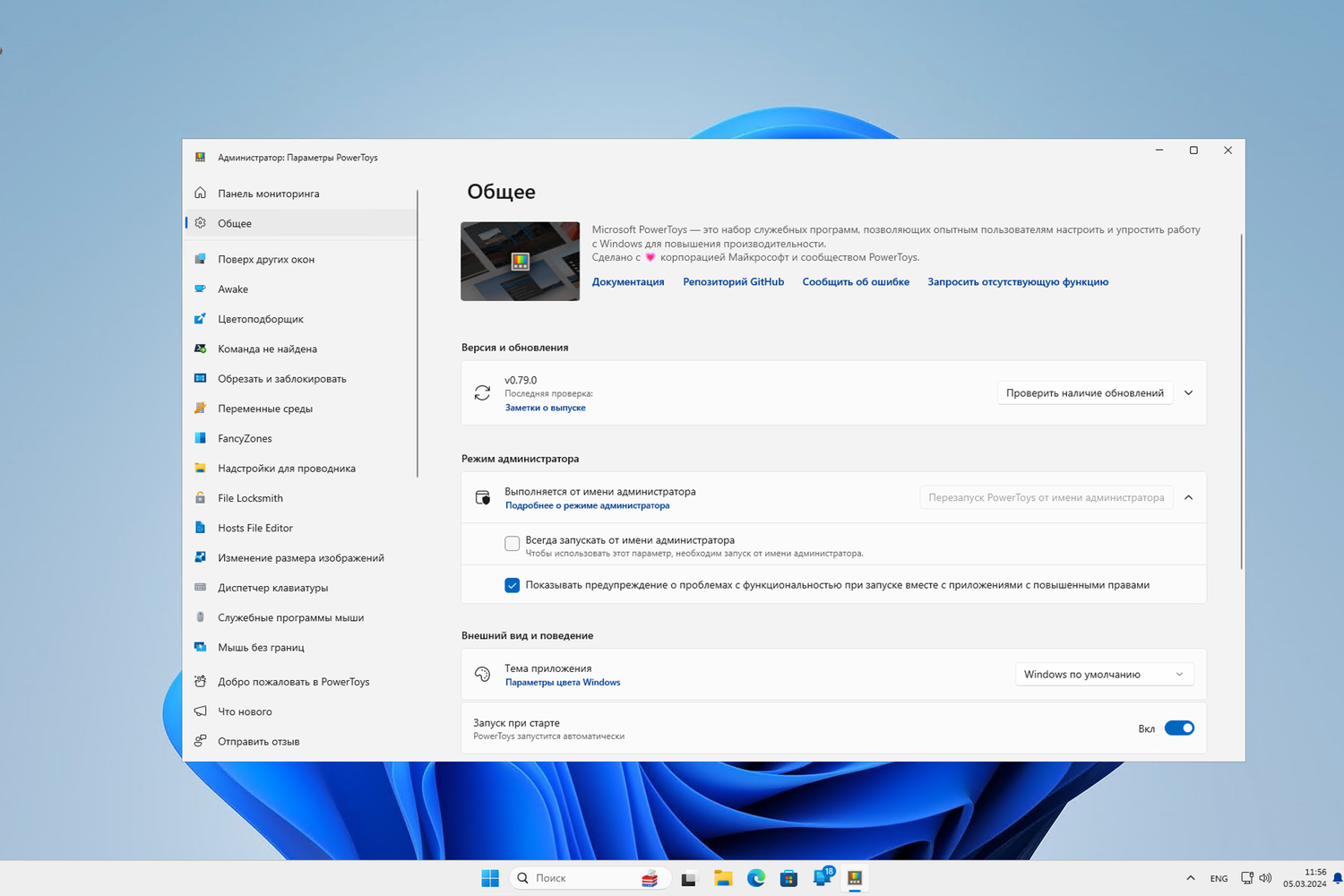Launch Microsoft Edge from the taskbar
This screenshot has height=896, width=1344.
click(756, 878)
